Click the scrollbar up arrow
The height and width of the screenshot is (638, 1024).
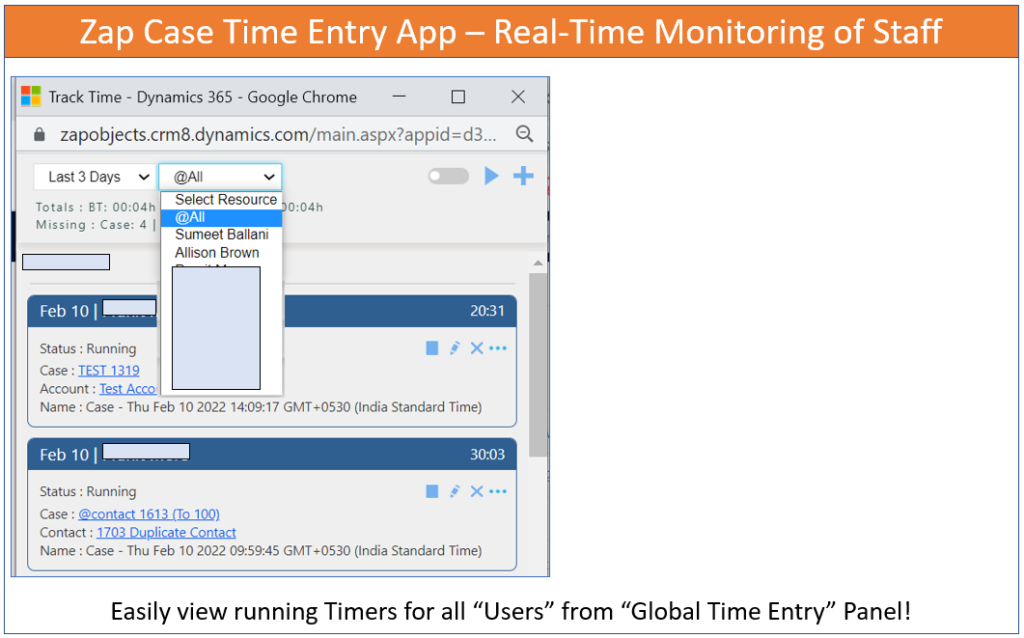(x=537, y=263)
